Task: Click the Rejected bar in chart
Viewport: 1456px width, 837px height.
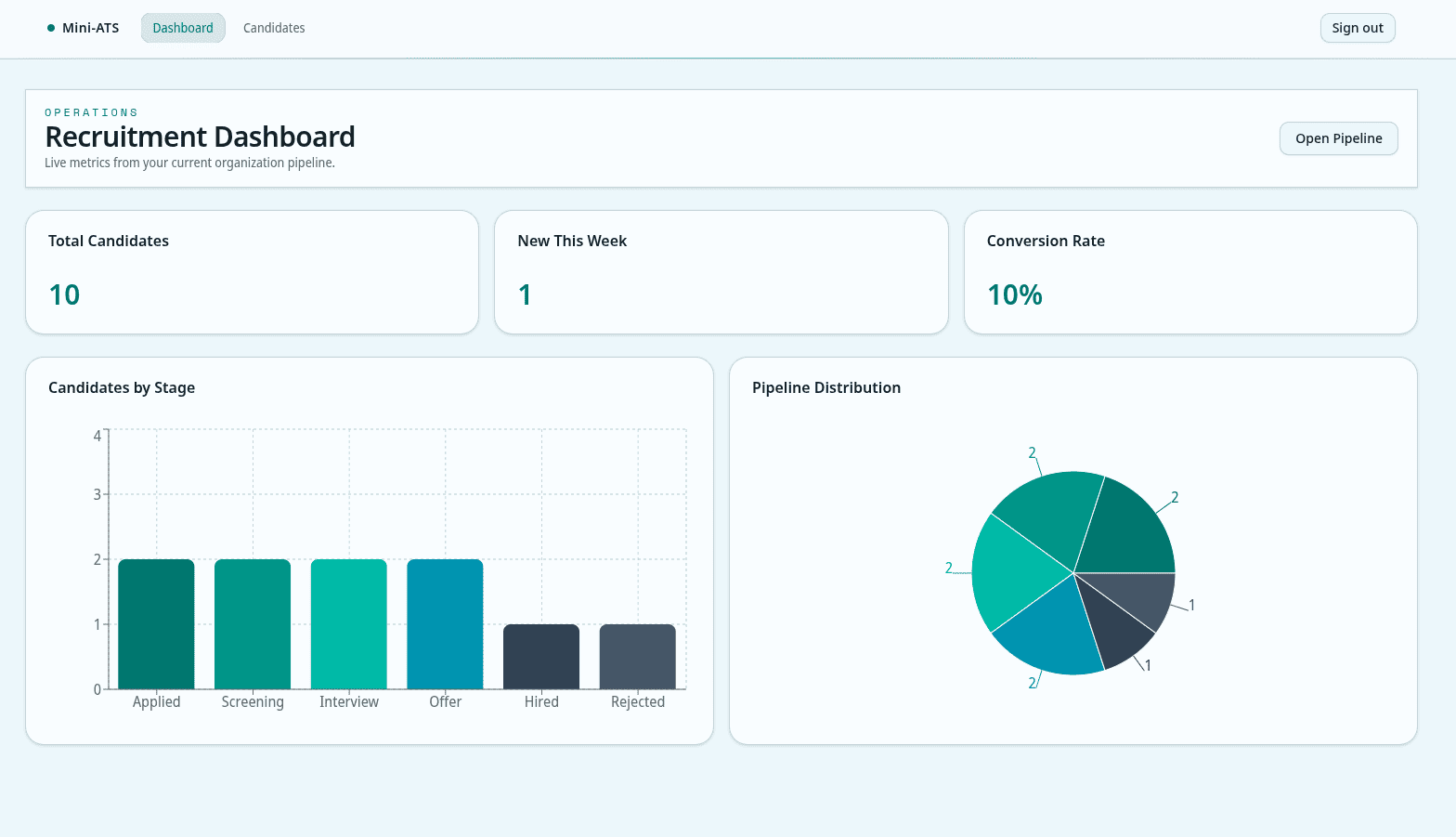Action: click(x=638, y=657)
